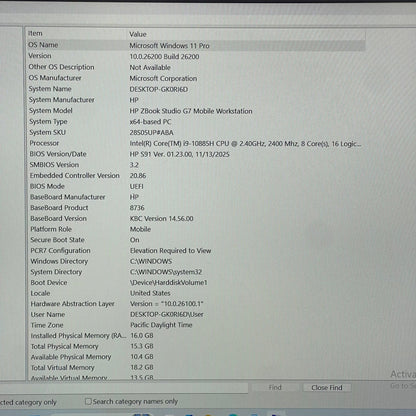Click the Close Find button
The height and width of the screenshot is (416, 416).
tap(327, 388)
